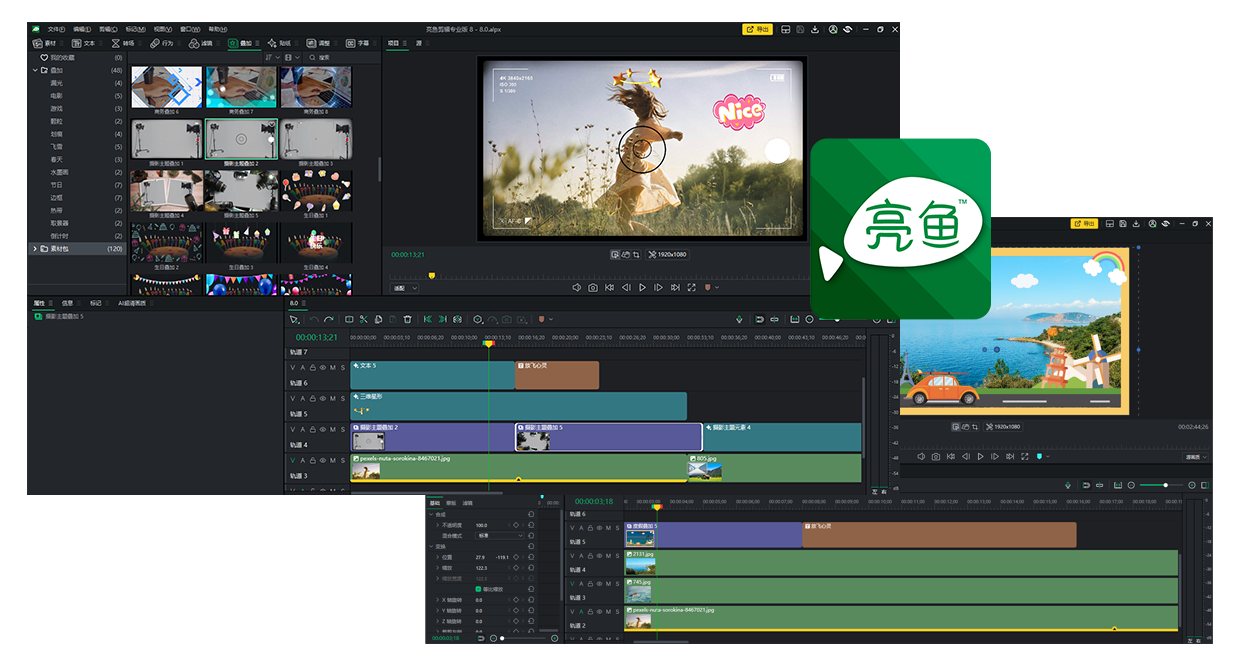Image resolution: width=1242 pixels, height=670 pixels.
Task: Expand the 素材包 folder in the category tree
Action: click(x=34, y=248)
